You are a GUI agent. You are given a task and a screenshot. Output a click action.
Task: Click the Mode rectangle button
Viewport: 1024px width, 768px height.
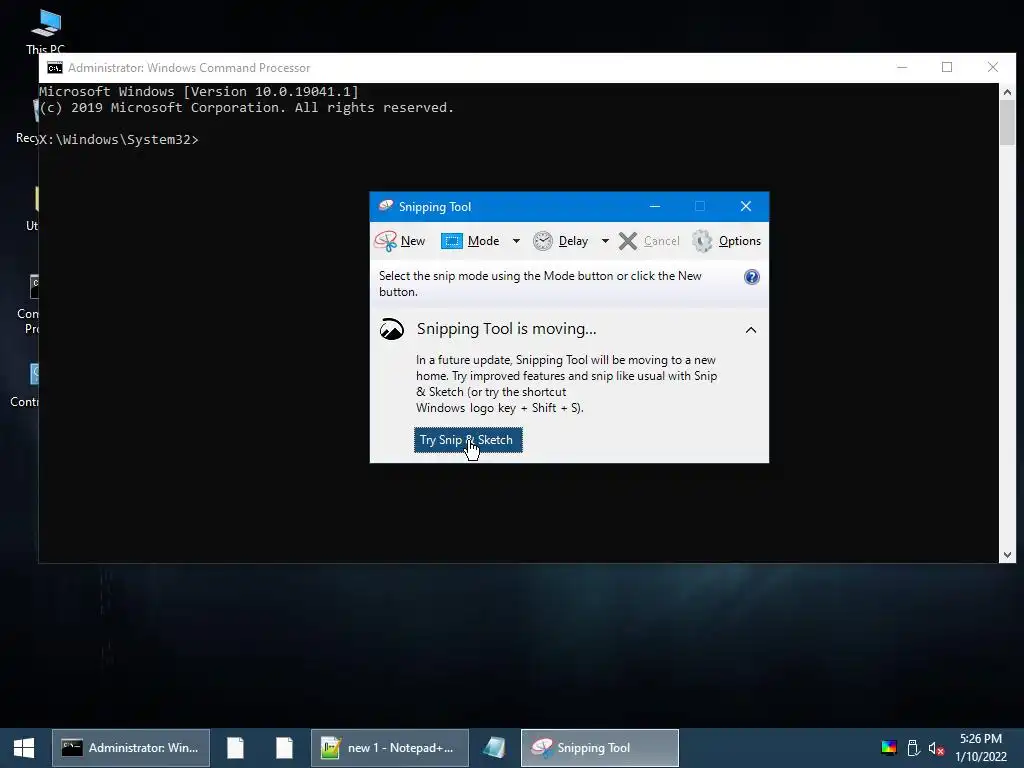click(470, 241)
